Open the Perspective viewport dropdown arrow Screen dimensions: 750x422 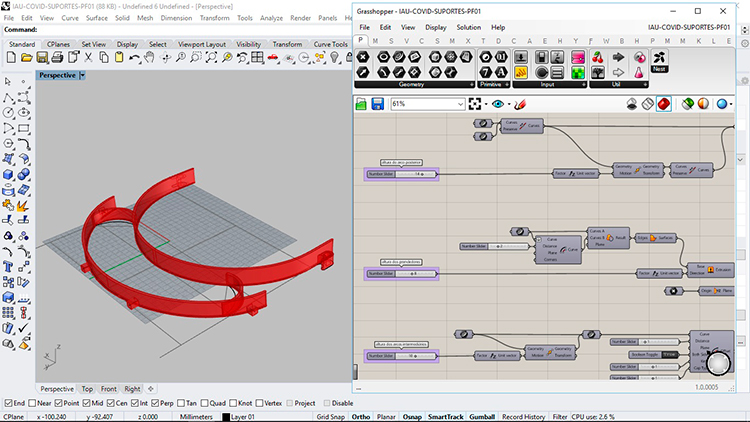click(x=82, y=75)
